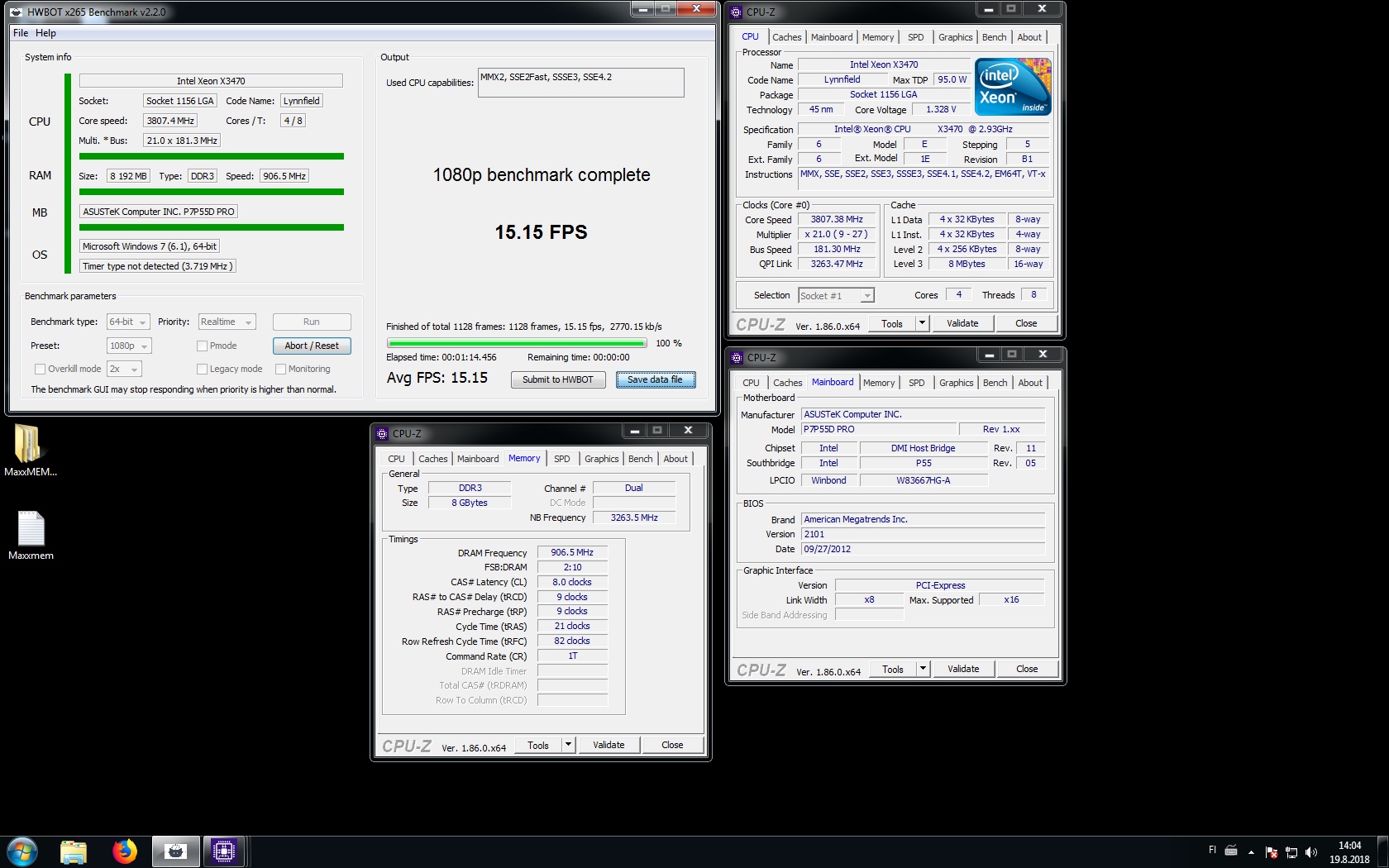Click CPU-Z mainboard window title icon
1389x868 pixels.
tap(737, 357)
